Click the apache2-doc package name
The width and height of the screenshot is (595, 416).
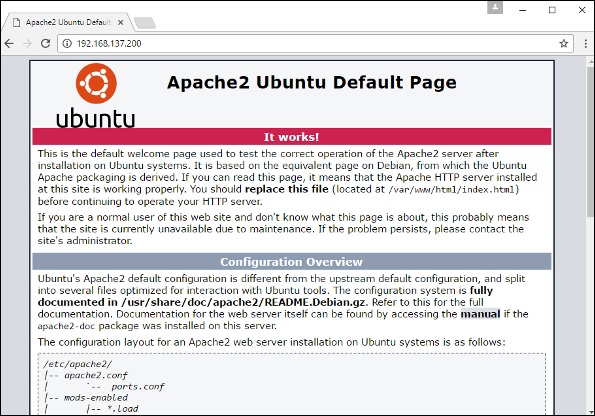click(66, 326)
